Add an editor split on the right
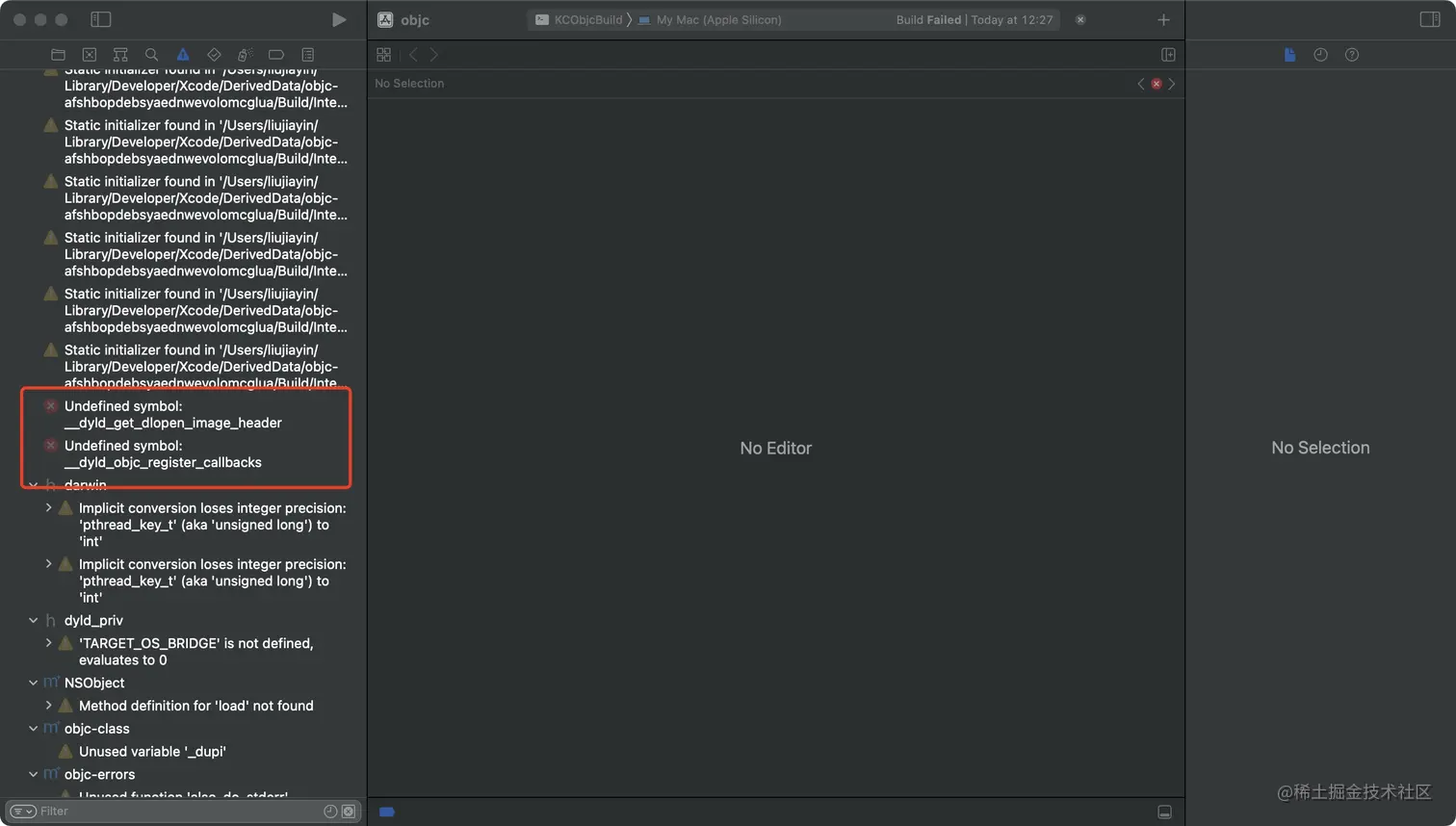The width and height of the screenshot is (1456, 826). [x=1168, y=55]
